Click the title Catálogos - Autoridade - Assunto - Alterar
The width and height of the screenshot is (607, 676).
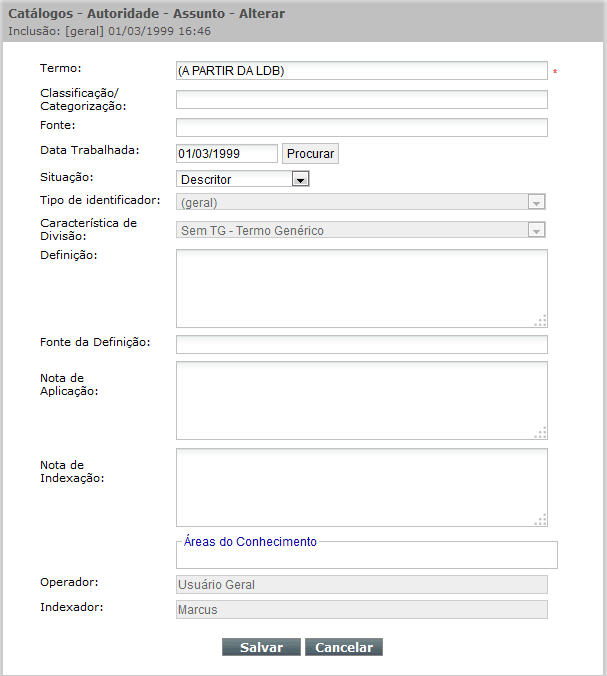coord(147,14)
